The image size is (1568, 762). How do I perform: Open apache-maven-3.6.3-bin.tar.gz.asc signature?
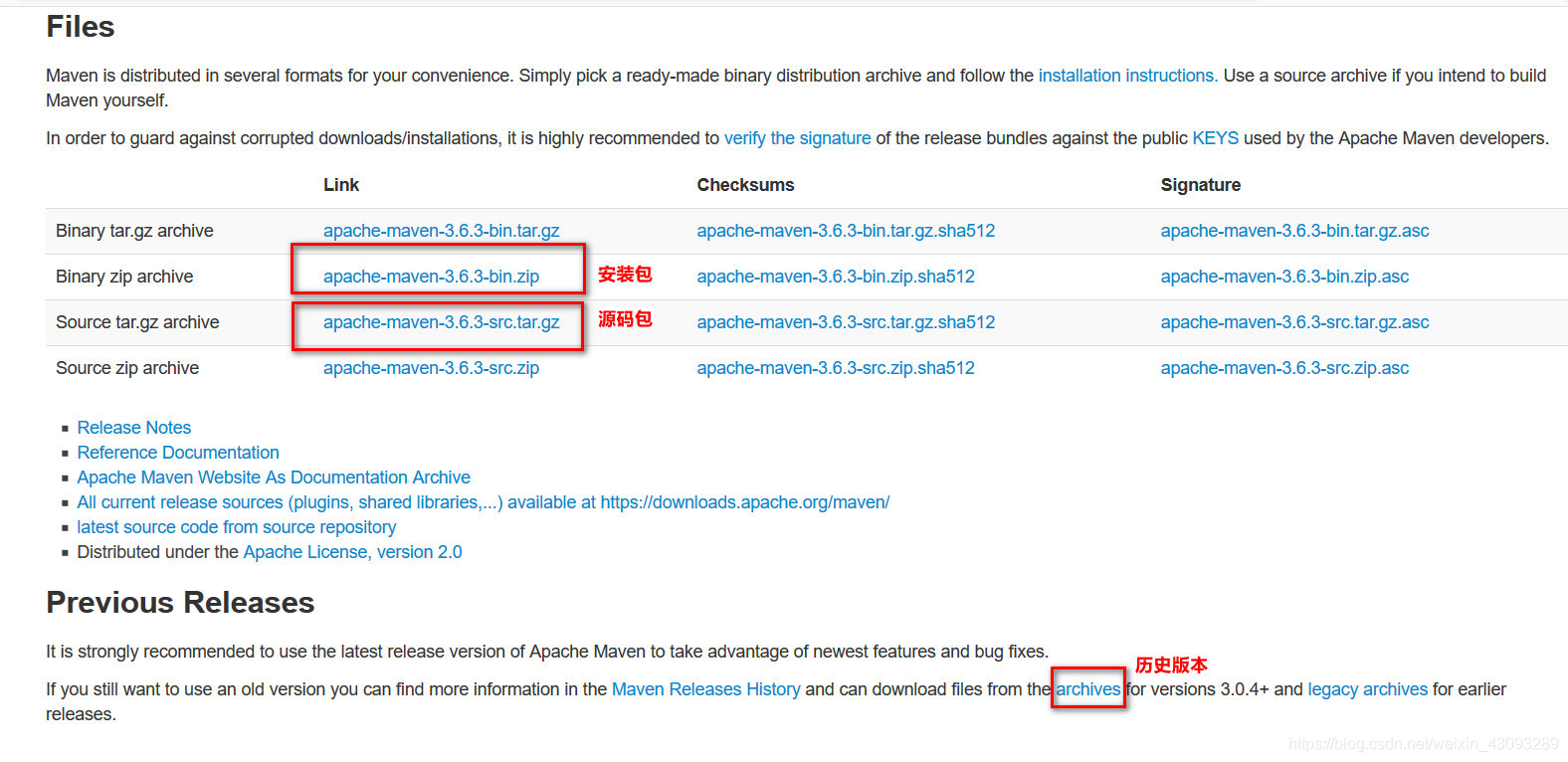[x=1294, y=231]
